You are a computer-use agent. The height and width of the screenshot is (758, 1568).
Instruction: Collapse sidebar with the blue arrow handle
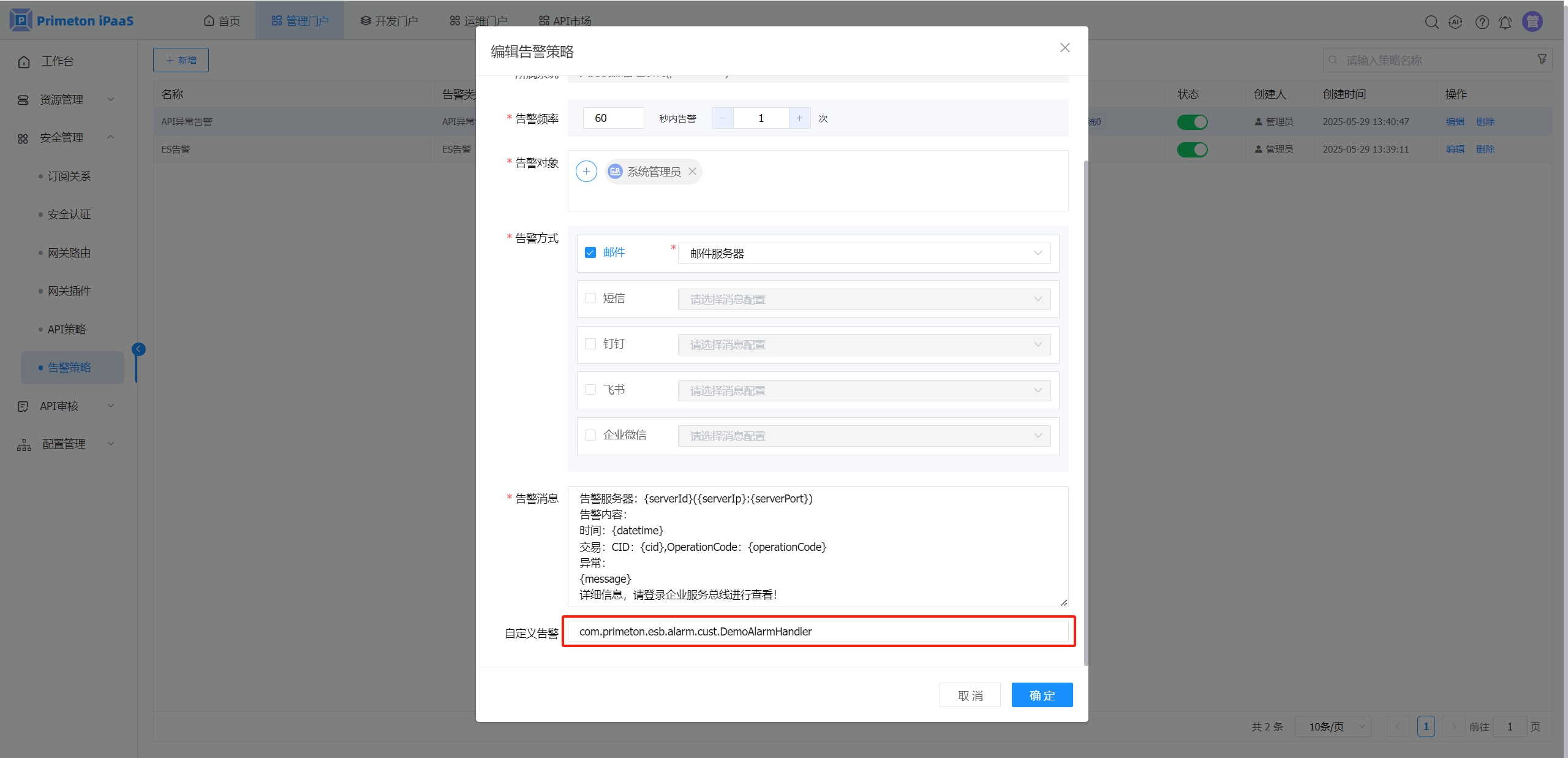tap(139, 349)
